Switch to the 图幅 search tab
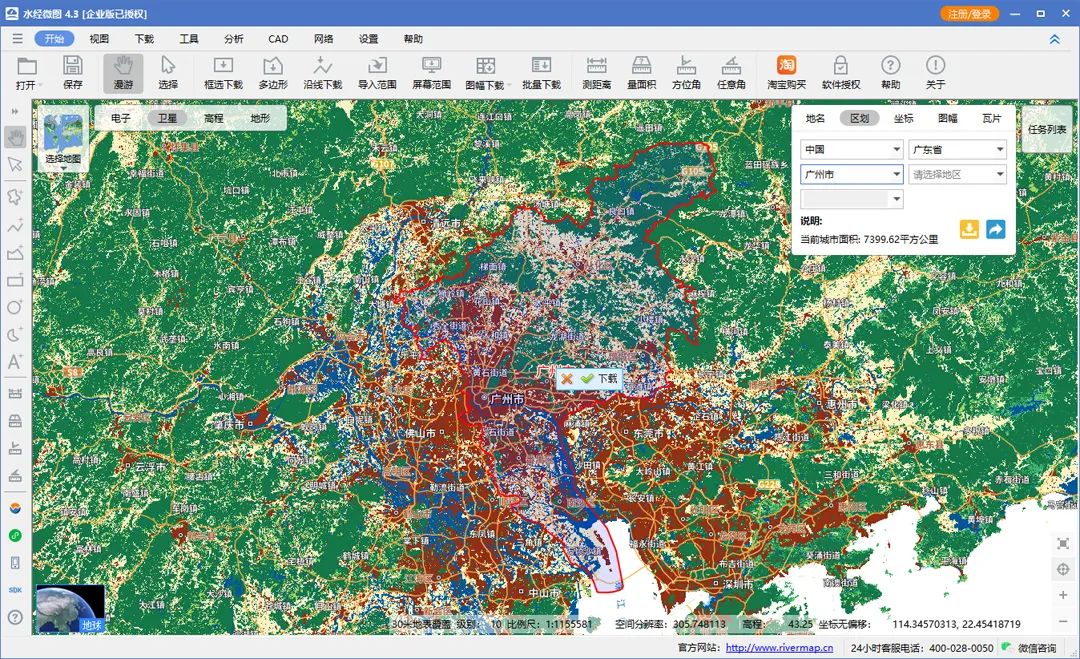The height and width of the screenshot is (659, 1080). pos(948,118)
